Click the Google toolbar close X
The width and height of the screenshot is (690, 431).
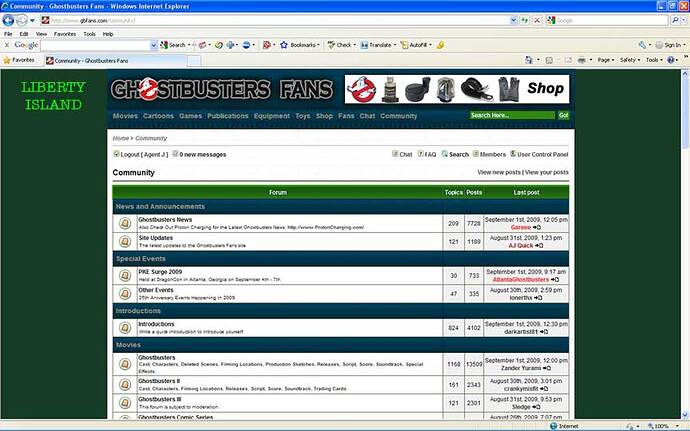coord(7,45)
